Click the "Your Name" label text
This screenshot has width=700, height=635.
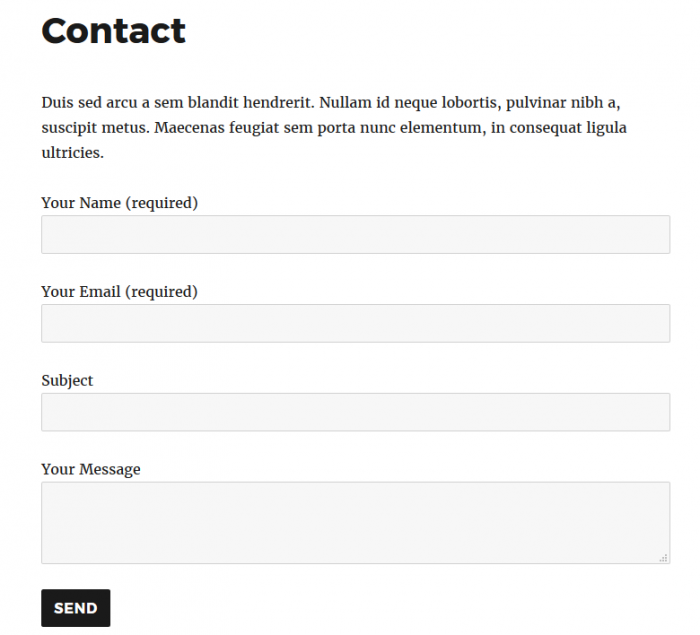[81, 203]
